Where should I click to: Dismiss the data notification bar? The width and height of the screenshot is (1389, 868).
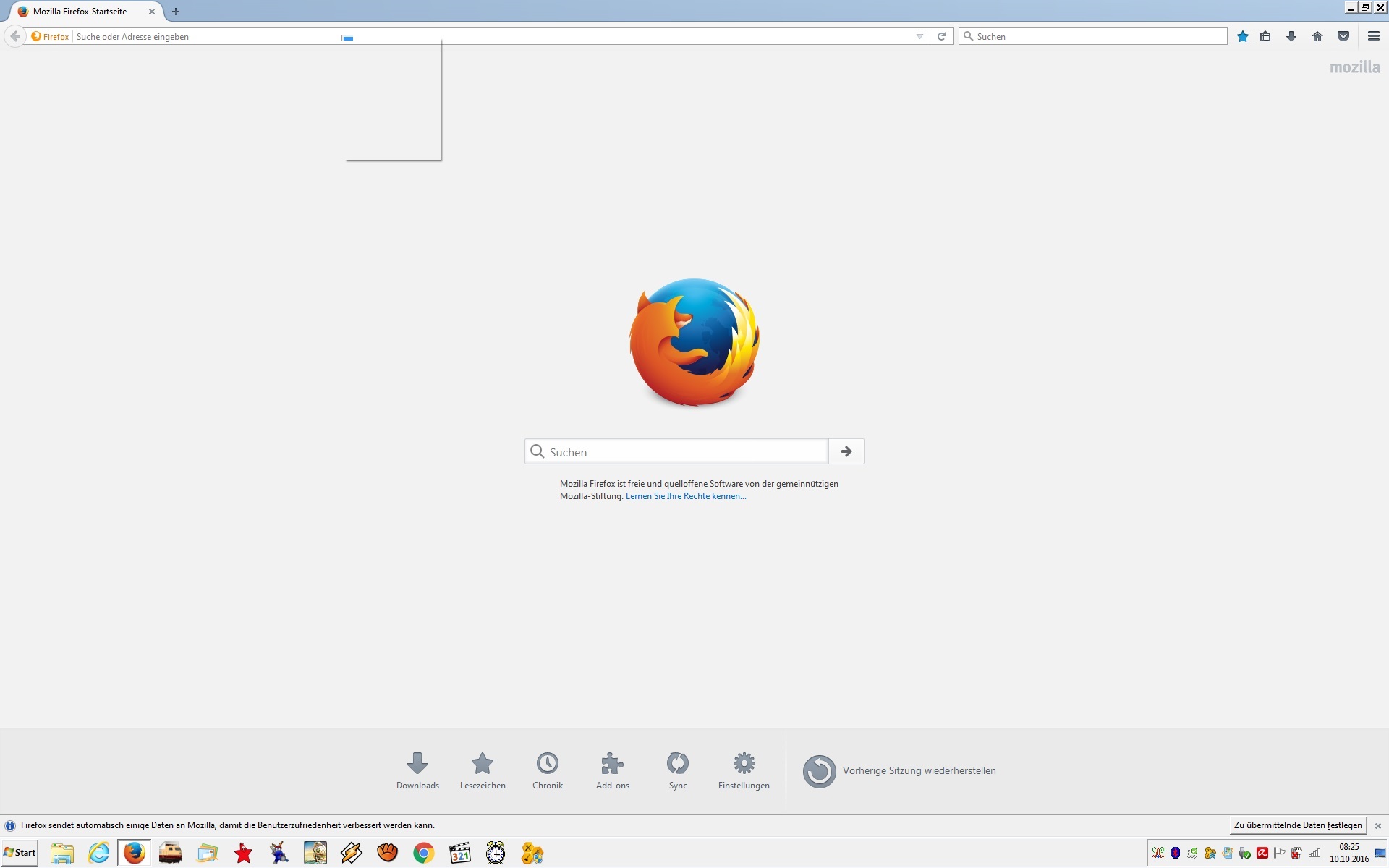pos(1378,826)
